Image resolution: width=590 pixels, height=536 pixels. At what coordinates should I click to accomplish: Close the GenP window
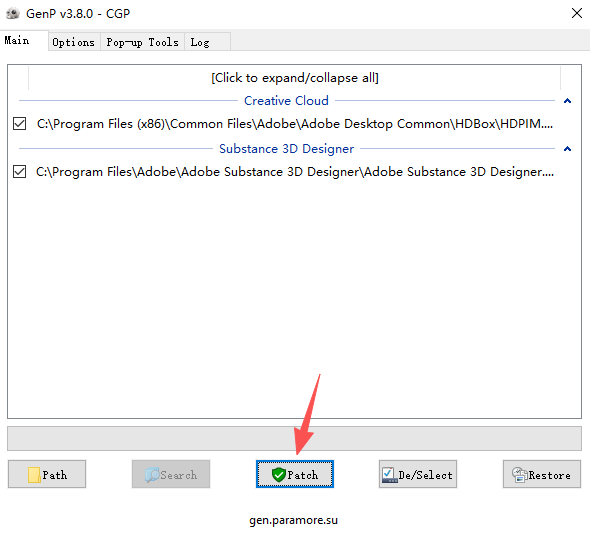[x=576, y=13]
